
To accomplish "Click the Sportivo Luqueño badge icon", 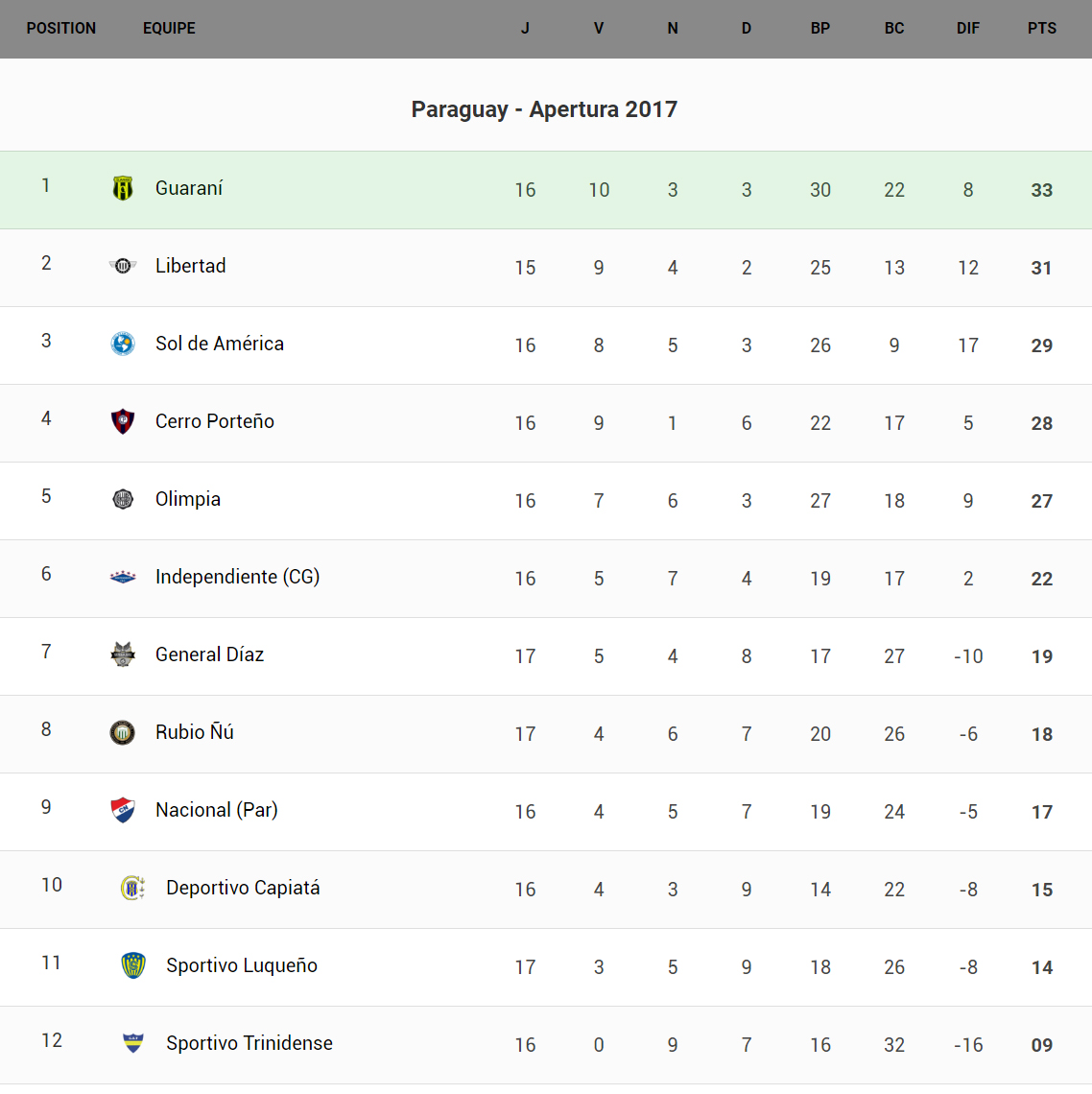I will (133, 965).
